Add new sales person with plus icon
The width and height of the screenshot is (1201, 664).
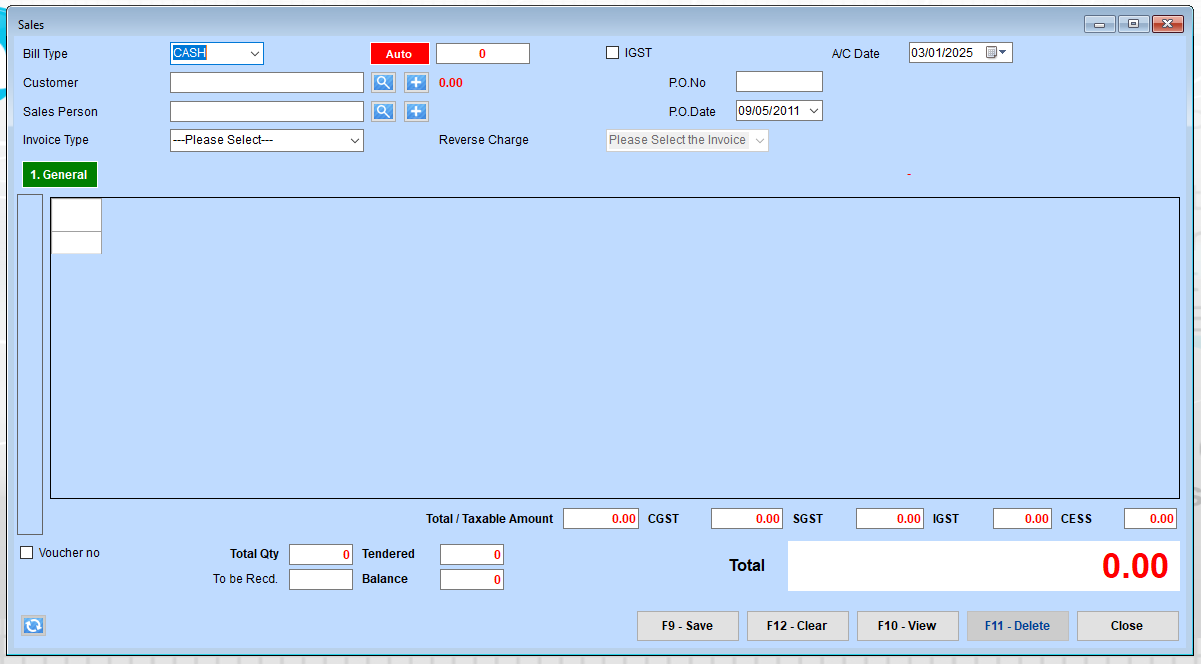(417, 112)
